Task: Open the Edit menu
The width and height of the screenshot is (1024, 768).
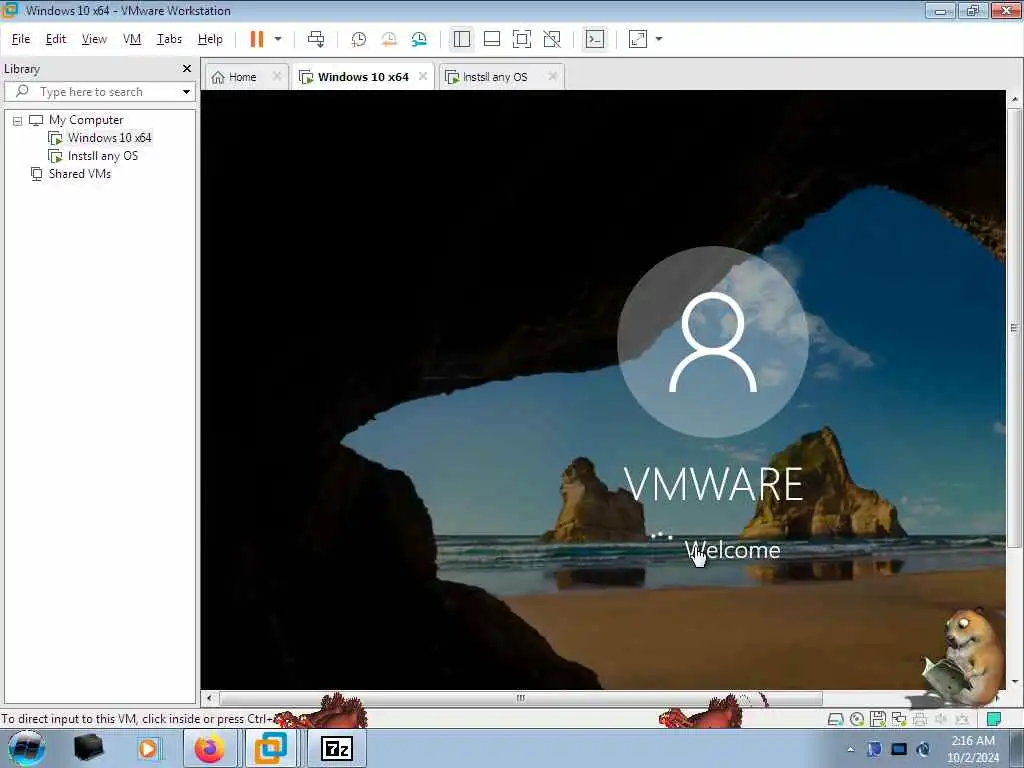Action: pos(56,39)
